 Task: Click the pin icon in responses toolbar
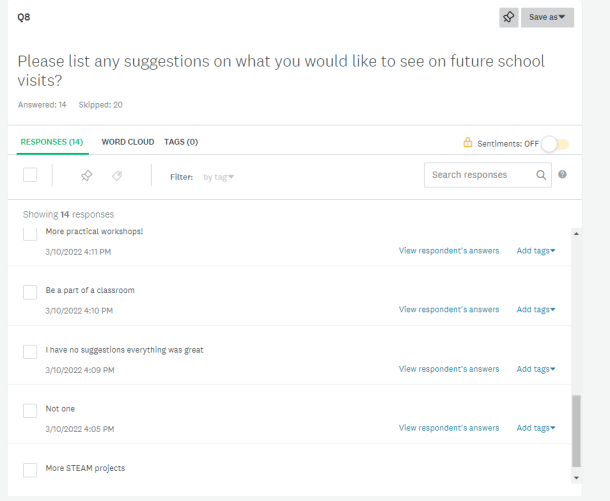pyautogui.click(x=86, y=176)
